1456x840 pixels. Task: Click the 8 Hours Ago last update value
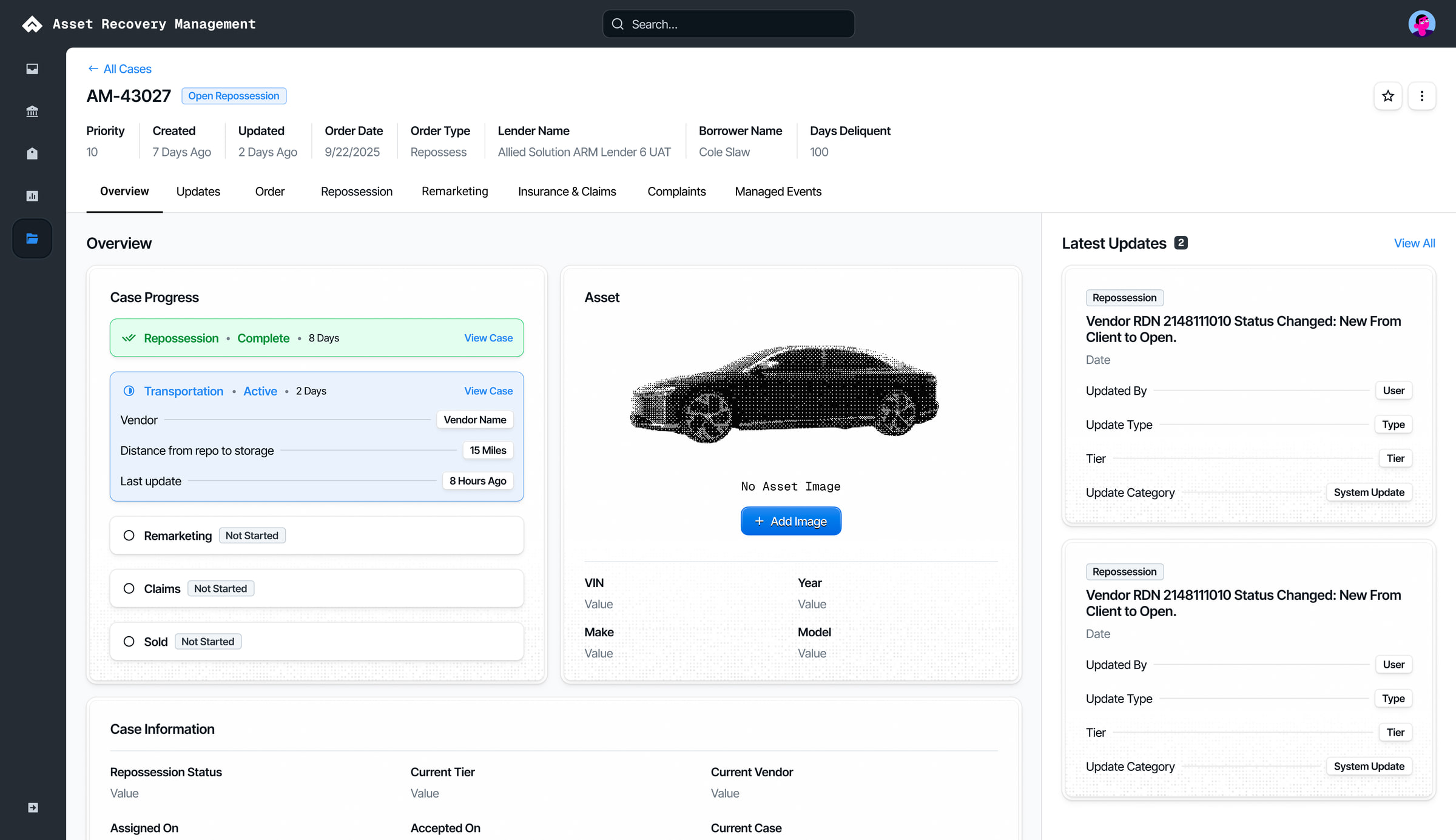pos(478,481)
